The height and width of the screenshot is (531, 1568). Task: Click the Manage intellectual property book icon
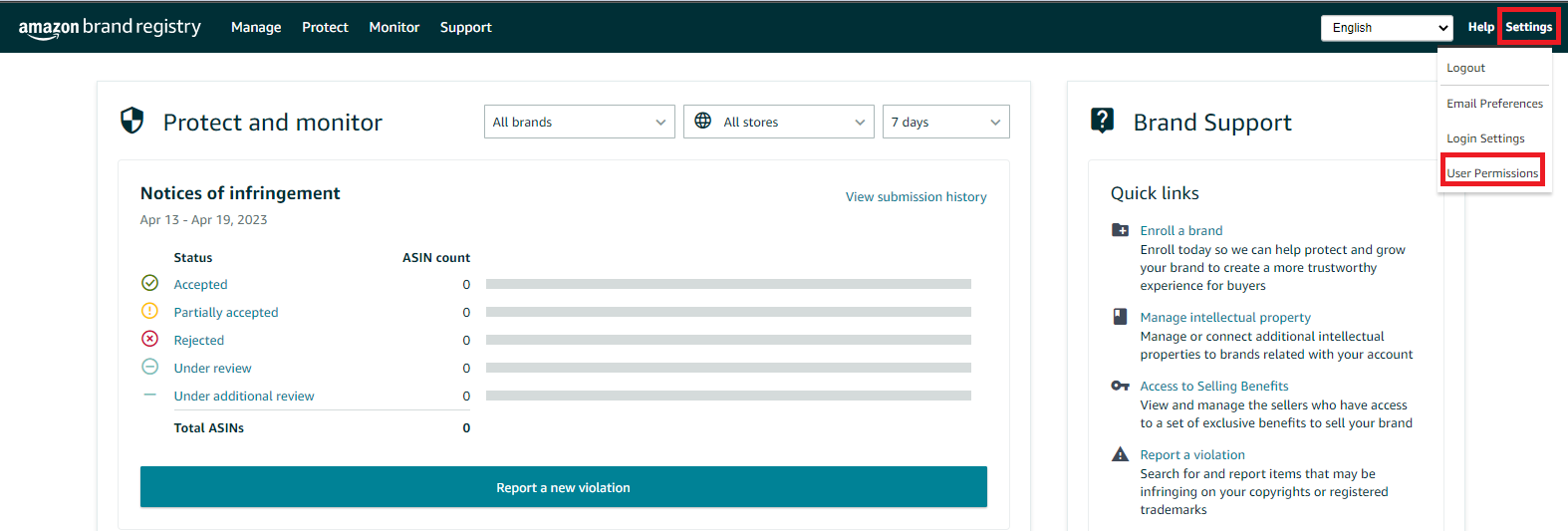pos(1120,317)
